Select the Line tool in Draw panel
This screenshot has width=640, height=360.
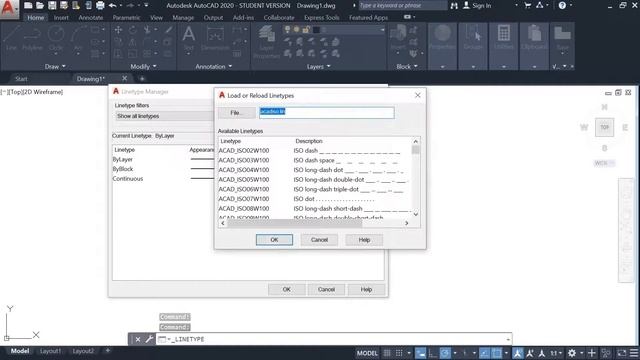click(11, 38)
